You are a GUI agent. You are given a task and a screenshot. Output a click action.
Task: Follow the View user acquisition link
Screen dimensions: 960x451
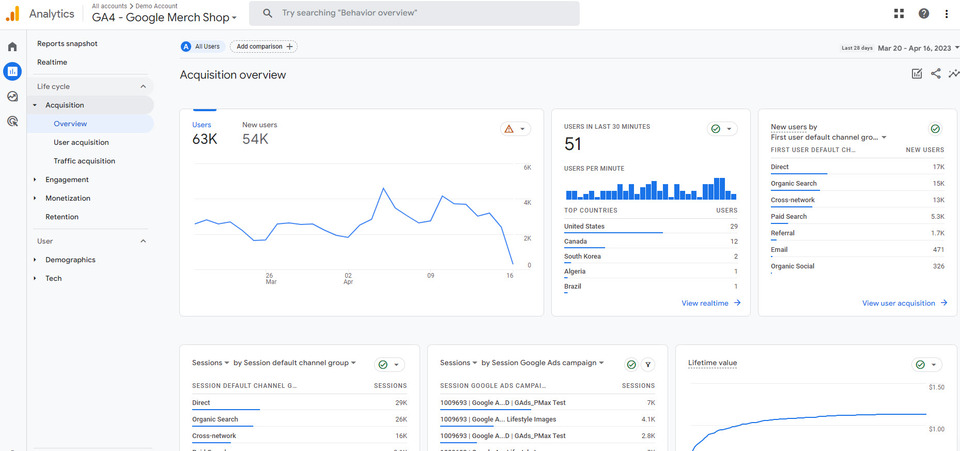click(x=904, y=303)
